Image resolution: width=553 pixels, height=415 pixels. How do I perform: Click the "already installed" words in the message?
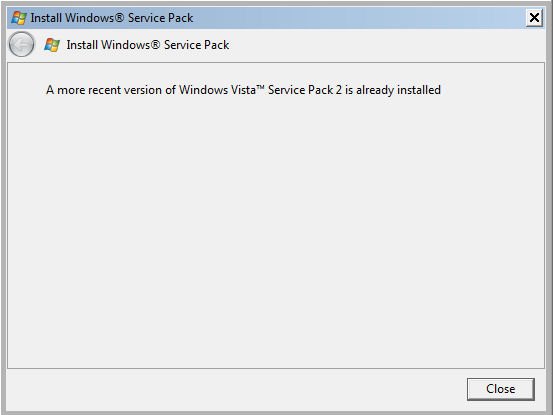[398, 90]
